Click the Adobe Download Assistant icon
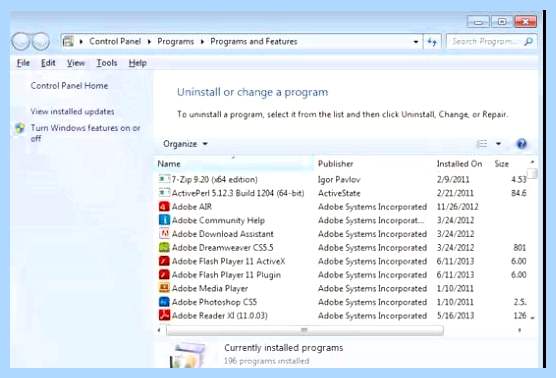Viewport: 556px width, 378px height. pos(164,234)
